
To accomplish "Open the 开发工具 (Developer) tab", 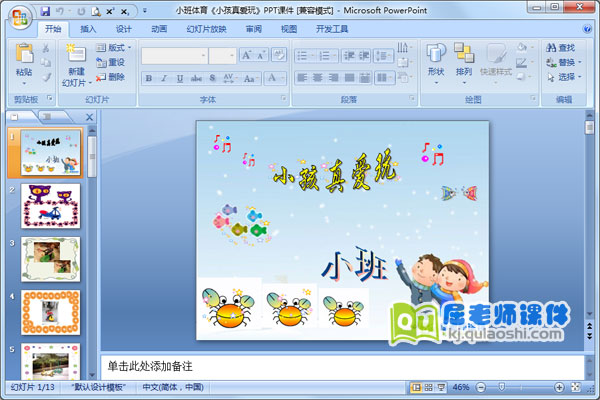I will click(332, 29).
